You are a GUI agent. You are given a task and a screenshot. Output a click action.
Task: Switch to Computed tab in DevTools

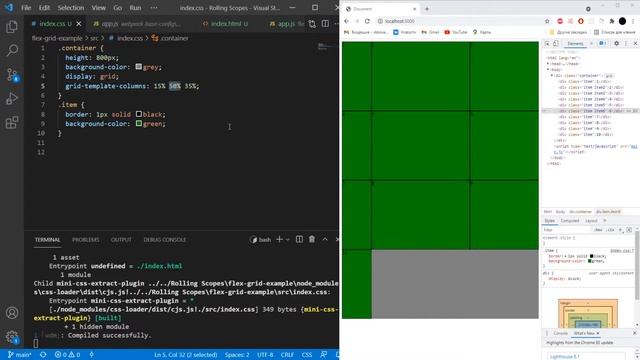tap(570, 221)
